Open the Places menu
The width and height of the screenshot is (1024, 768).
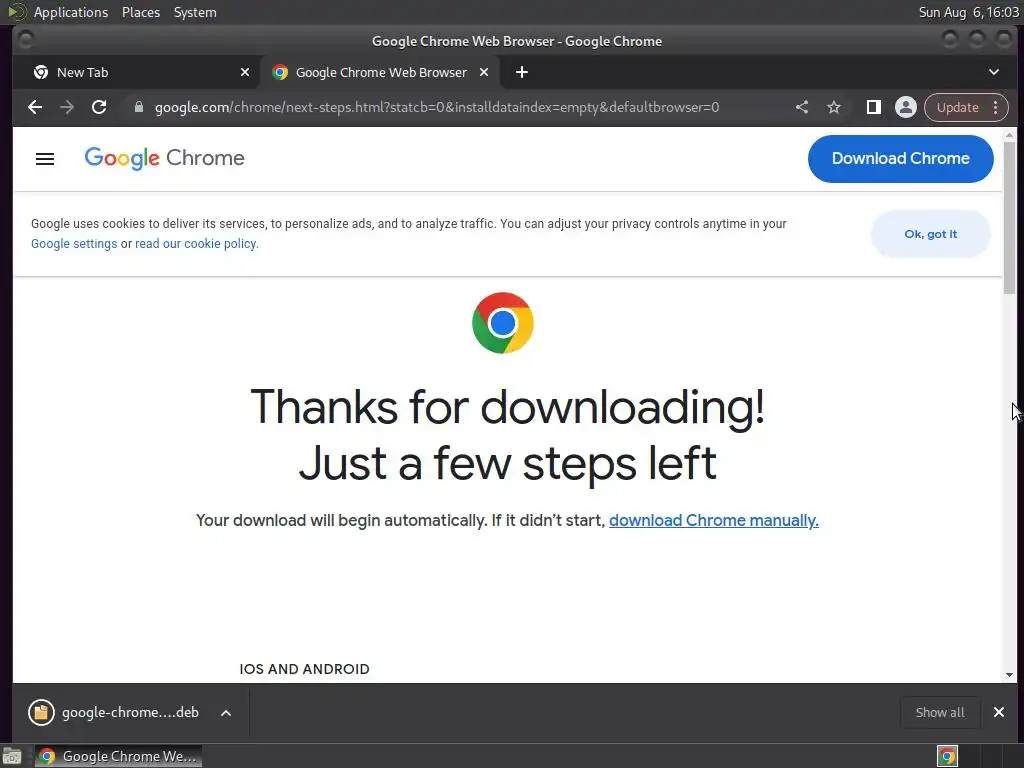click(x=140, y=12)
